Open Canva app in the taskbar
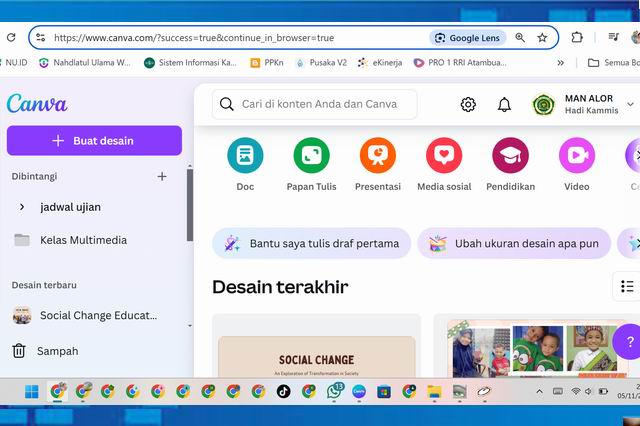640x426 pixels. [x=359, y=391]
